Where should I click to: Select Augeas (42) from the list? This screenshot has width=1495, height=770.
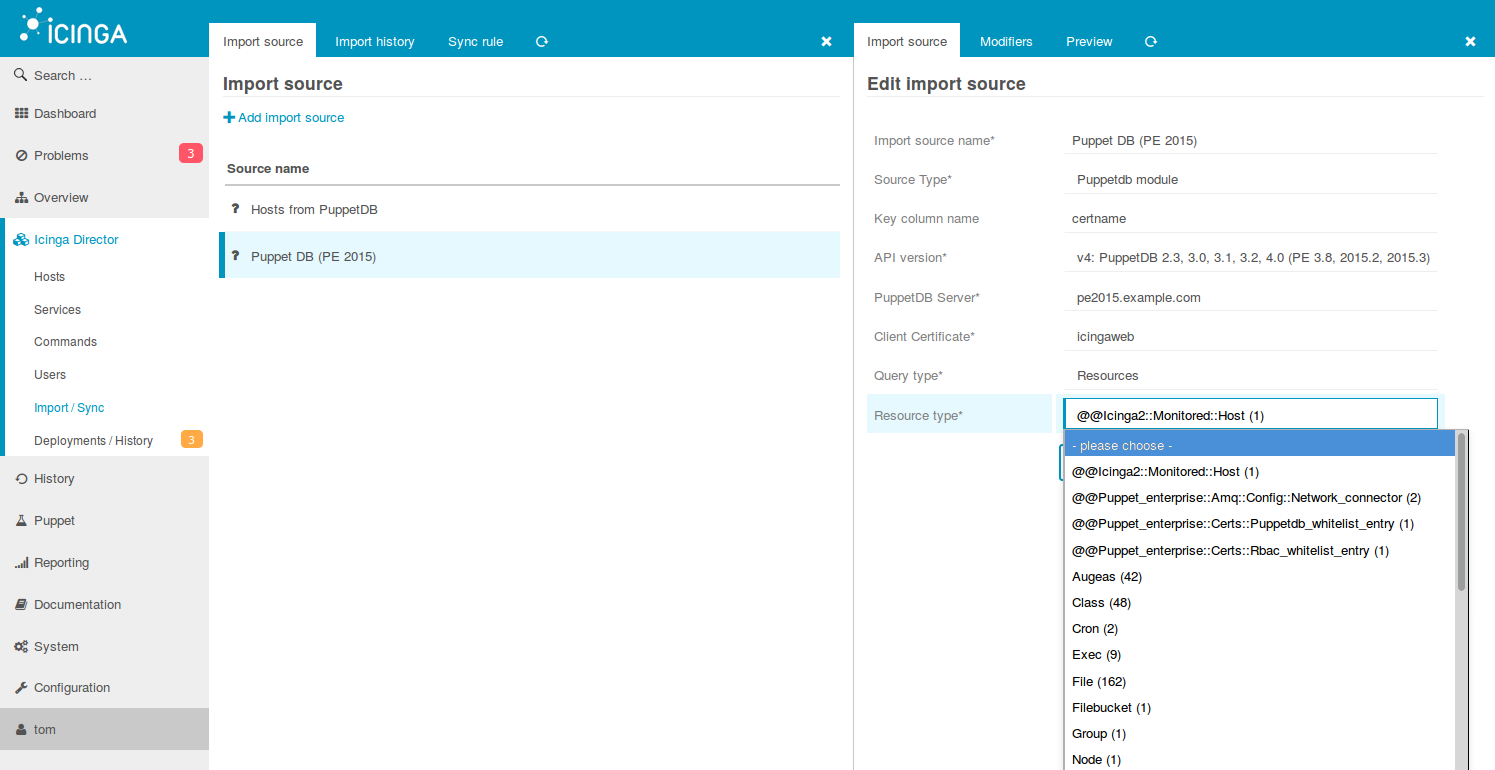coord(1259,576)
